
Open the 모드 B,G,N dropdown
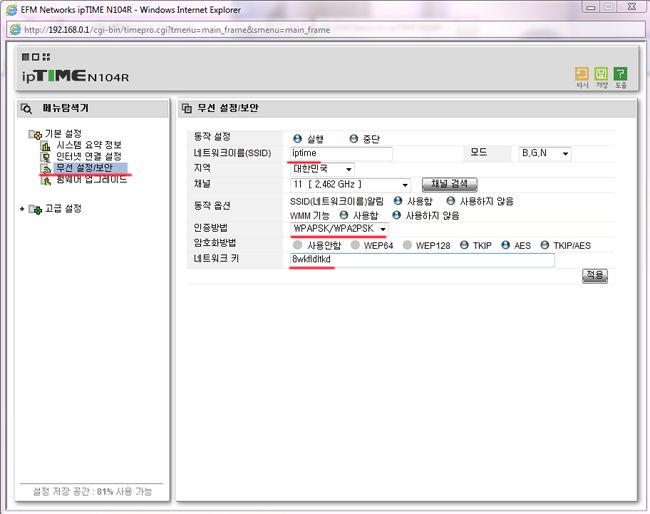[x=545, y=153]
